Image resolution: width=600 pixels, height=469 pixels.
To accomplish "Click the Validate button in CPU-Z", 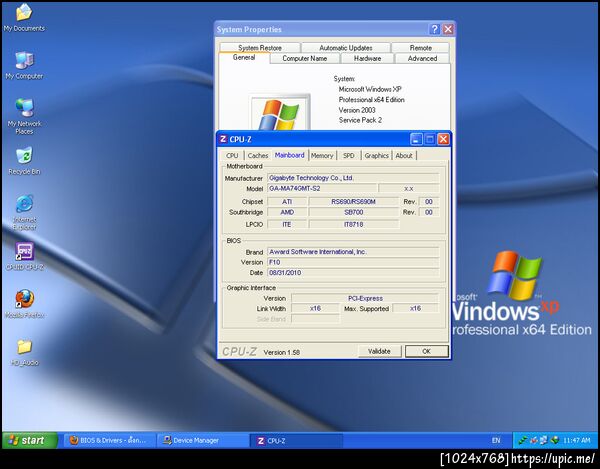I will [x=379, y=351].
